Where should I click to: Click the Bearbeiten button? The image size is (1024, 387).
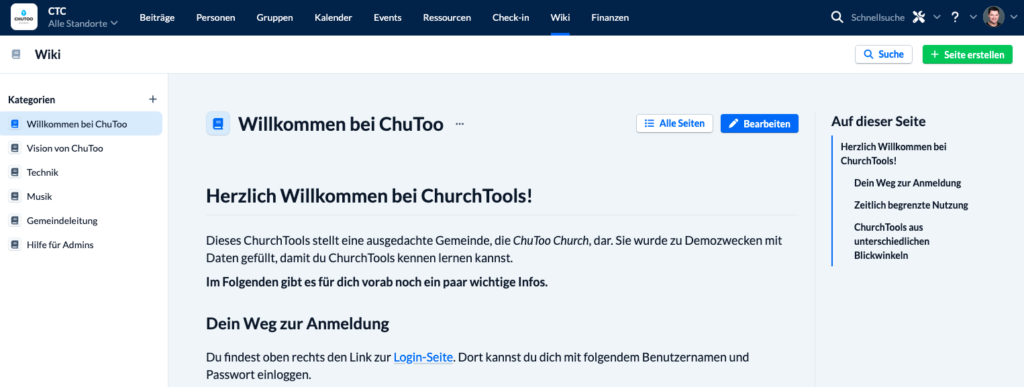759,123
